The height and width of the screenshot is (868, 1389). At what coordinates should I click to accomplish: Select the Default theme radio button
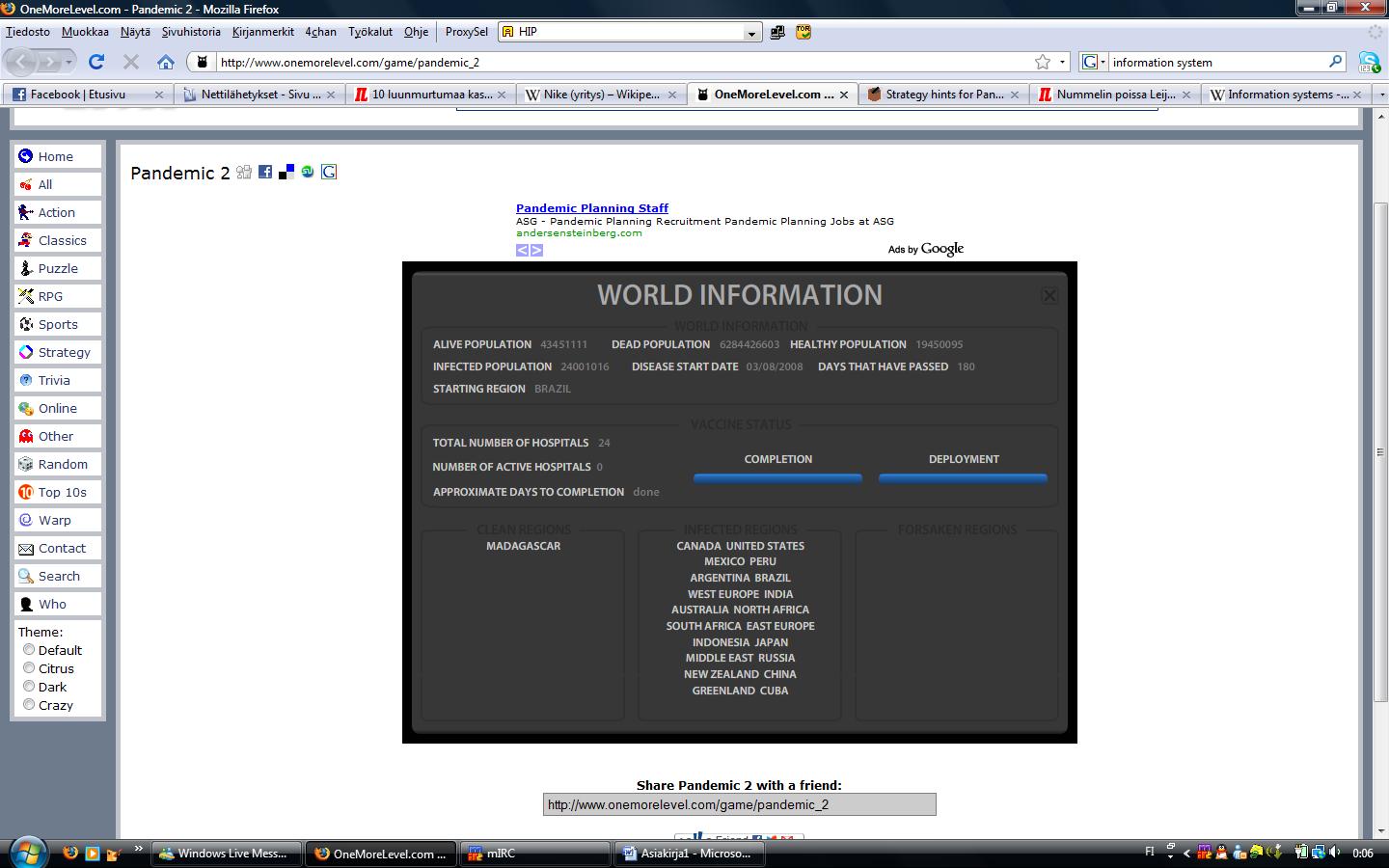tap(29, 650)
